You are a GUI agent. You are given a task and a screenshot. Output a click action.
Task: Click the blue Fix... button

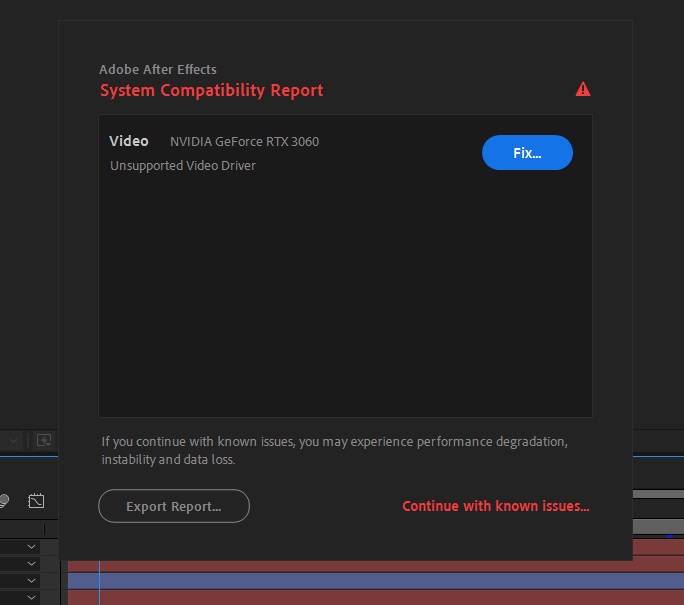point(527,153)
